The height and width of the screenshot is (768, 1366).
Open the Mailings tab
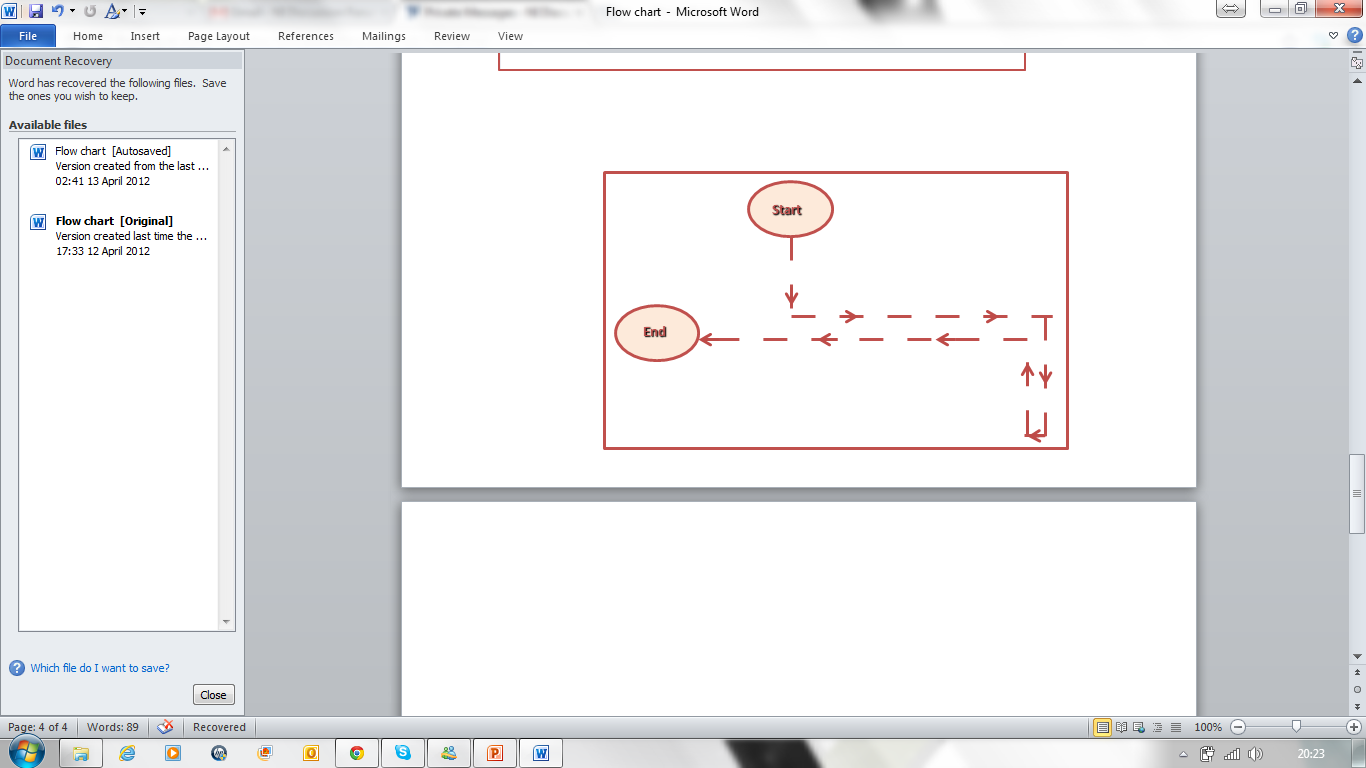384,36
